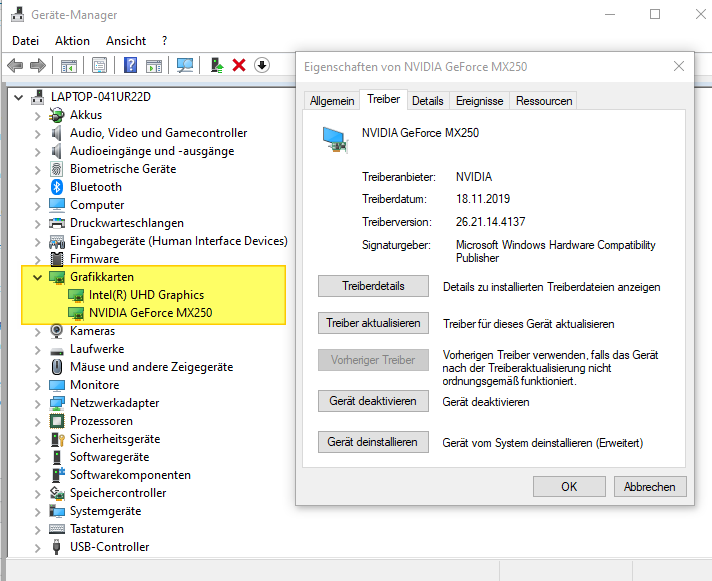The image size is (712, 581).
Task: Click the Back arrow toolbar icon
Action: click(15, 66)
